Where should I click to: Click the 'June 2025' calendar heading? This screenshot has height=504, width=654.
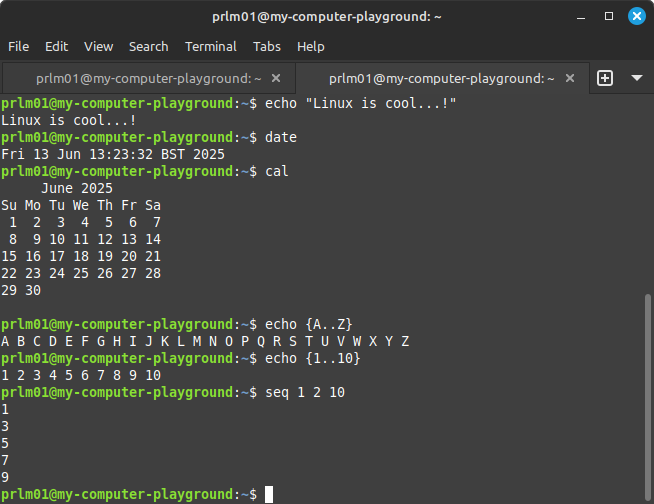point(77,189)
